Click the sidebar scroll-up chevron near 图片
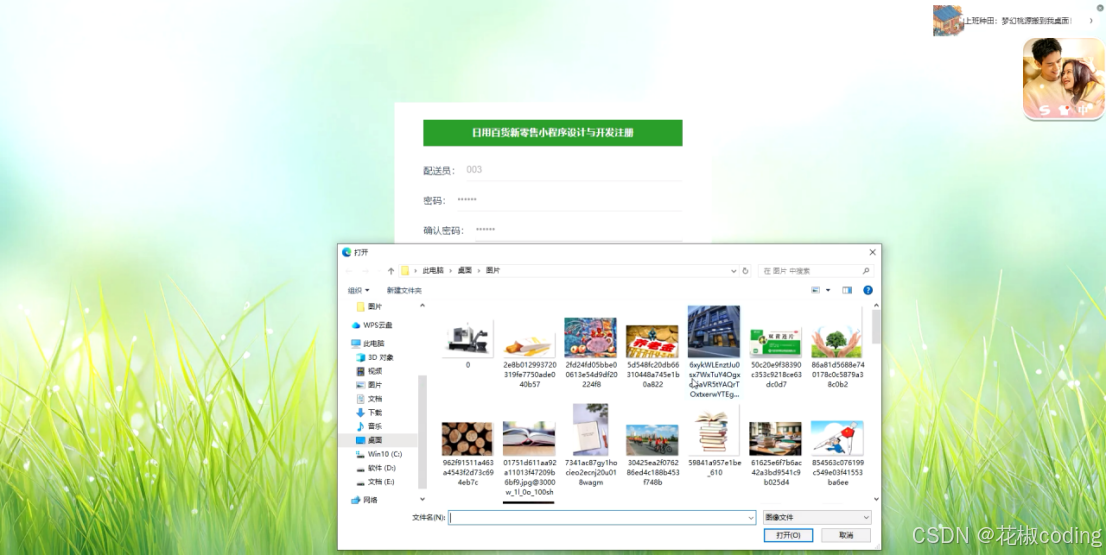 click(423, 306)
